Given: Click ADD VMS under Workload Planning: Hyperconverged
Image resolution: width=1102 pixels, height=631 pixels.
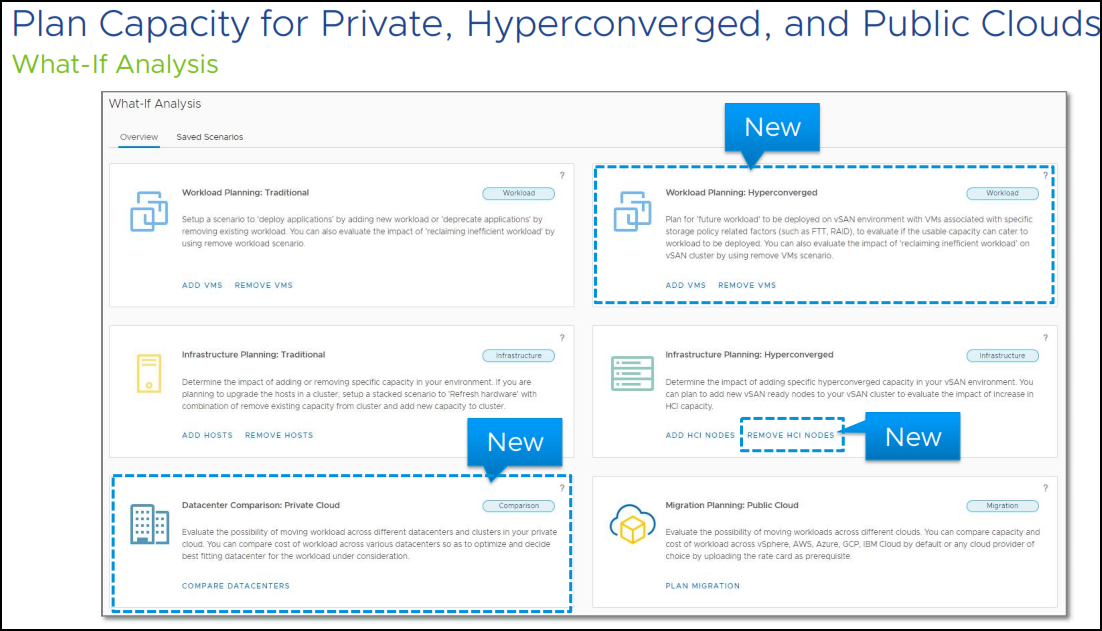Looking at the screenshot, I should point(685,285).
